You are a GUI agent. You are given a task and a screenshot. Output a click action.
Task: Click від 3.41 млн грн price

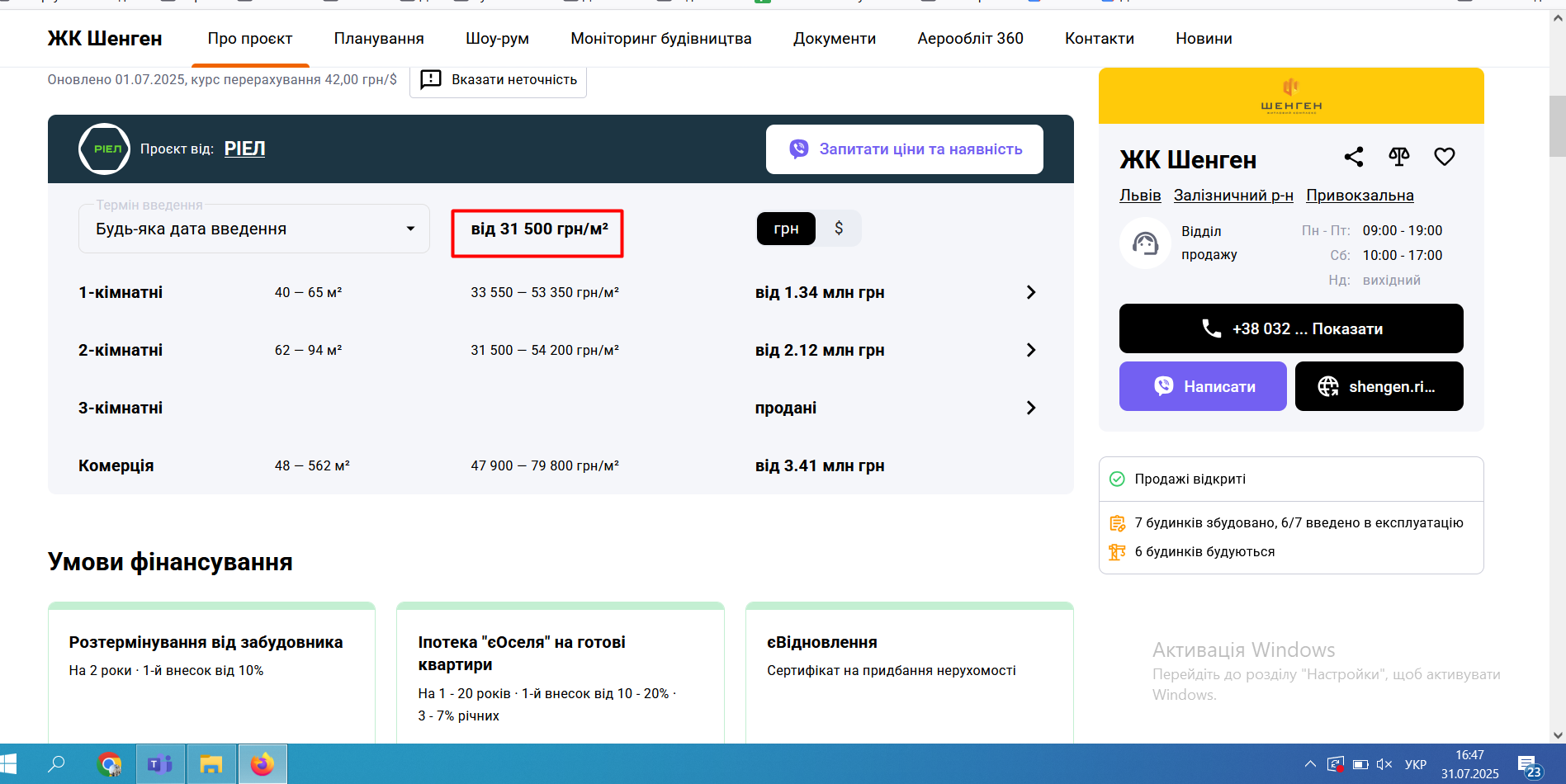pyautogui.click(x=820, y=465)
